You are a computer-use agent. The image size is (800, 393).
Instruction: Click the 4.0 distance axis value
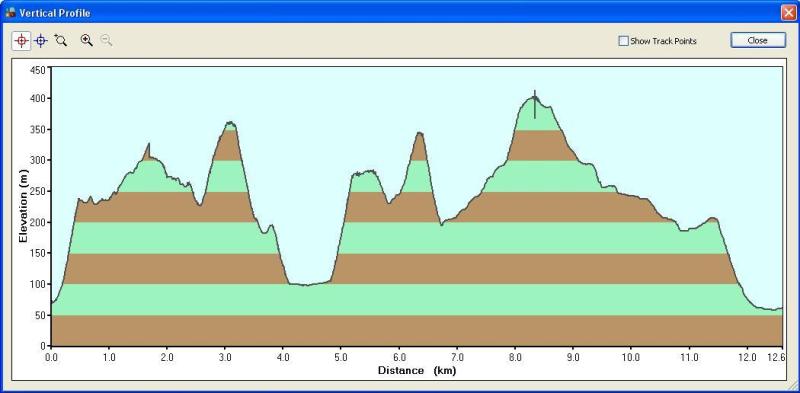point(283,357)
